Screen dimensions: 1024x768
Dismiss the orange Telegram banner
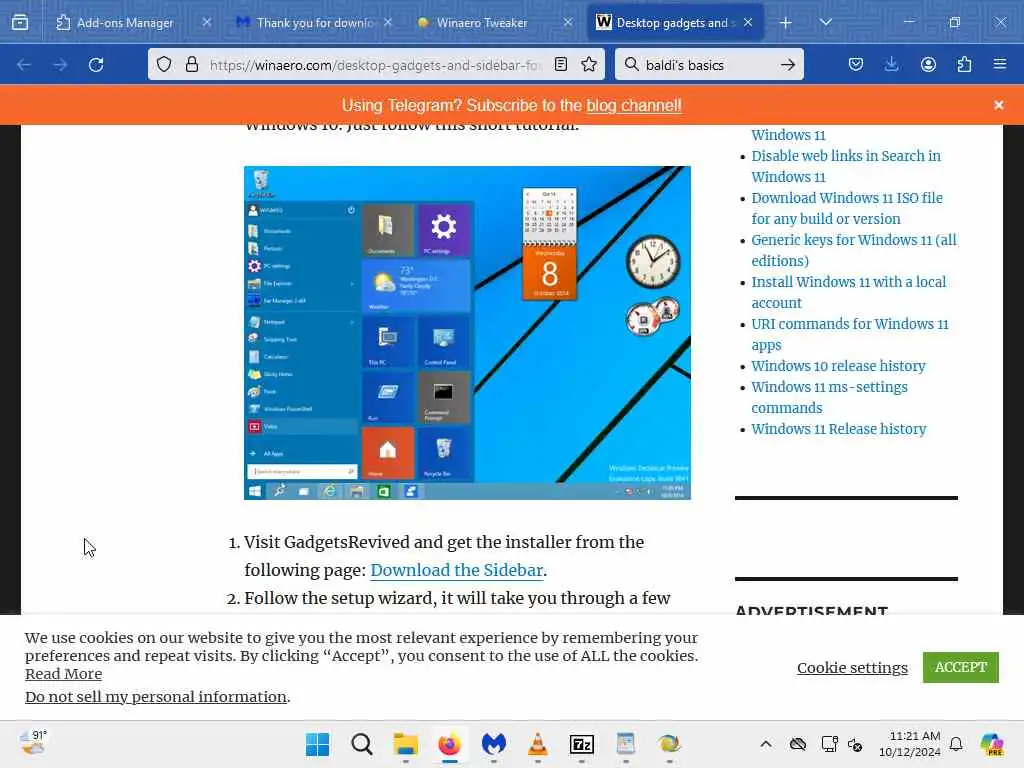(x=999, y=105)
